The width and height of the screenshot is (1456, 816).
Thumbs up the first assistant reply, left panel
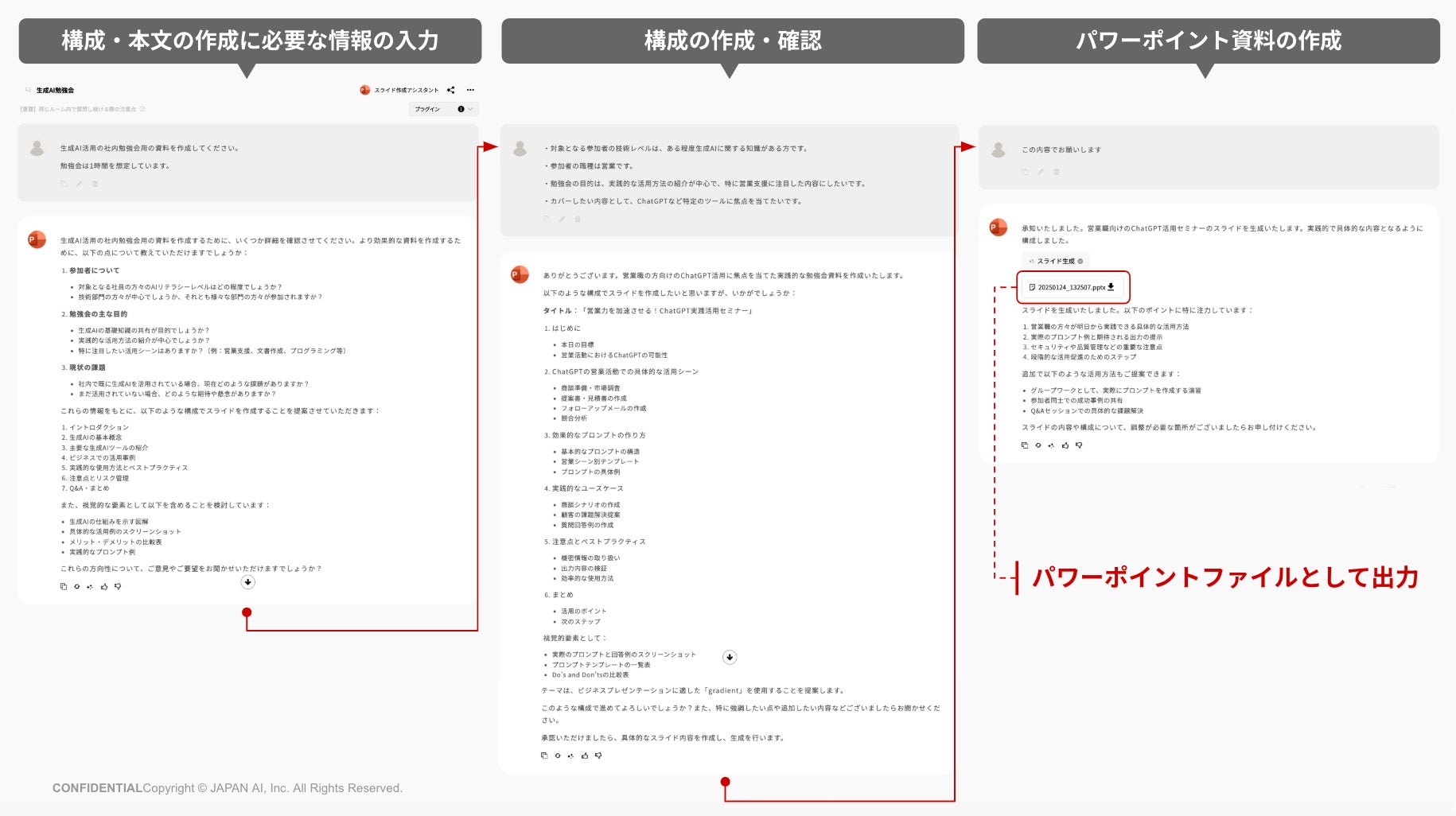point(104,587)
